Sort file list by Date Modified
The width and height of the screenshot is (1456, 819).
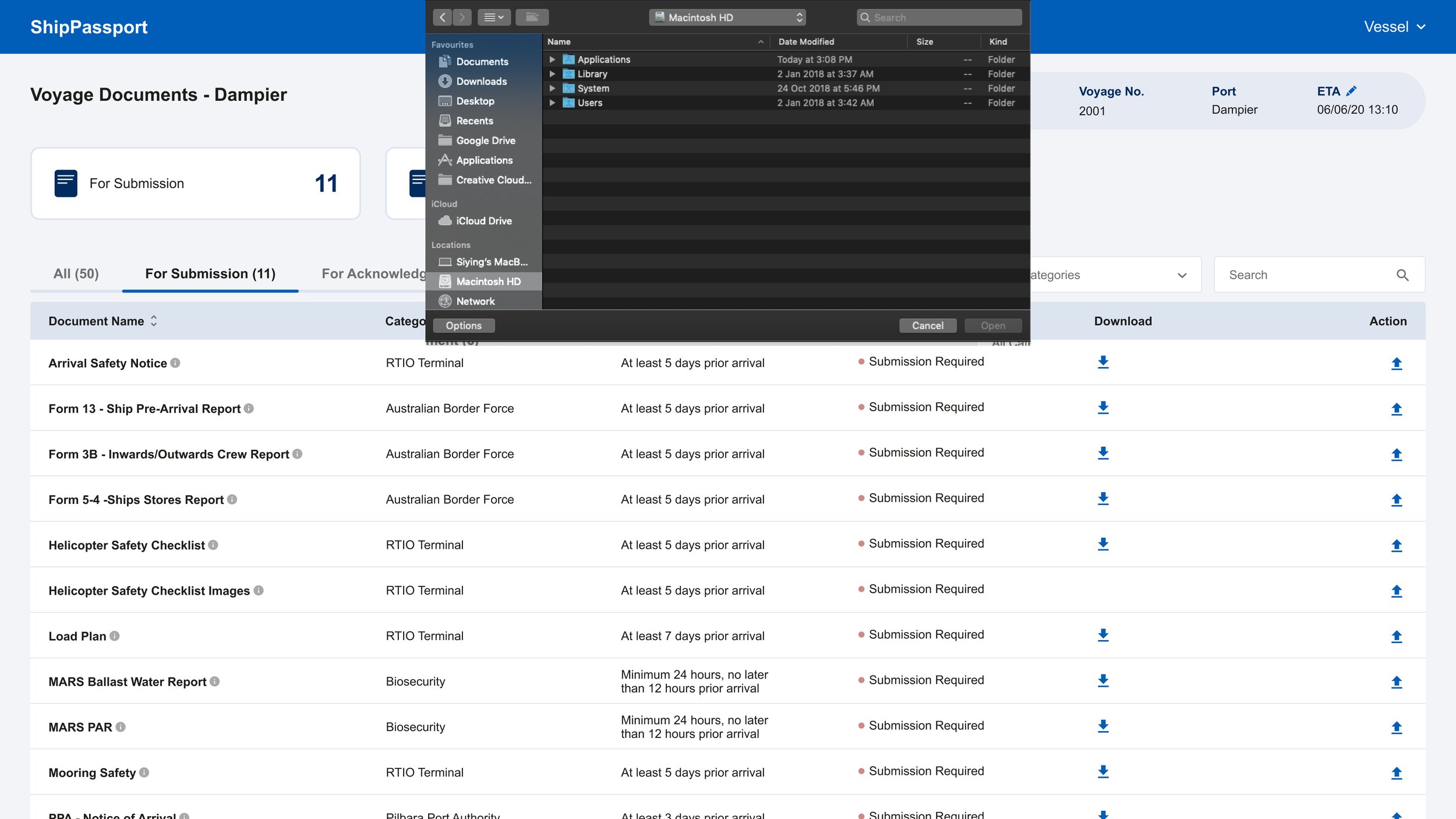coord(837,42)
